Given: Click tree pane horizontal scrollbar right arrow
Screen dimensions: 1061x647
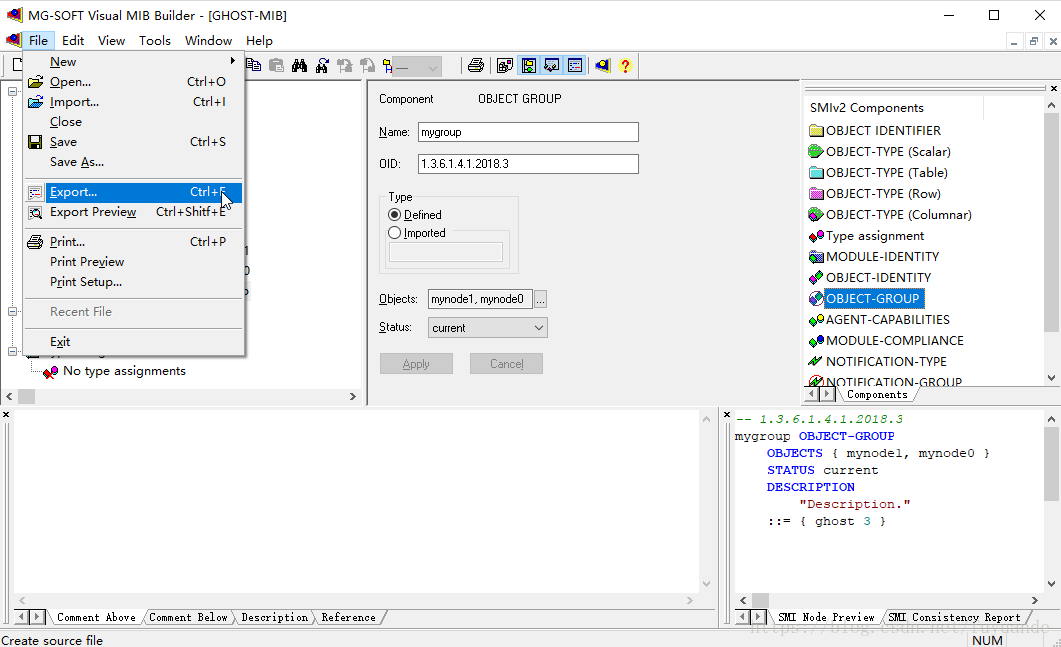Looking at the screenshot, I should (353, 397).
